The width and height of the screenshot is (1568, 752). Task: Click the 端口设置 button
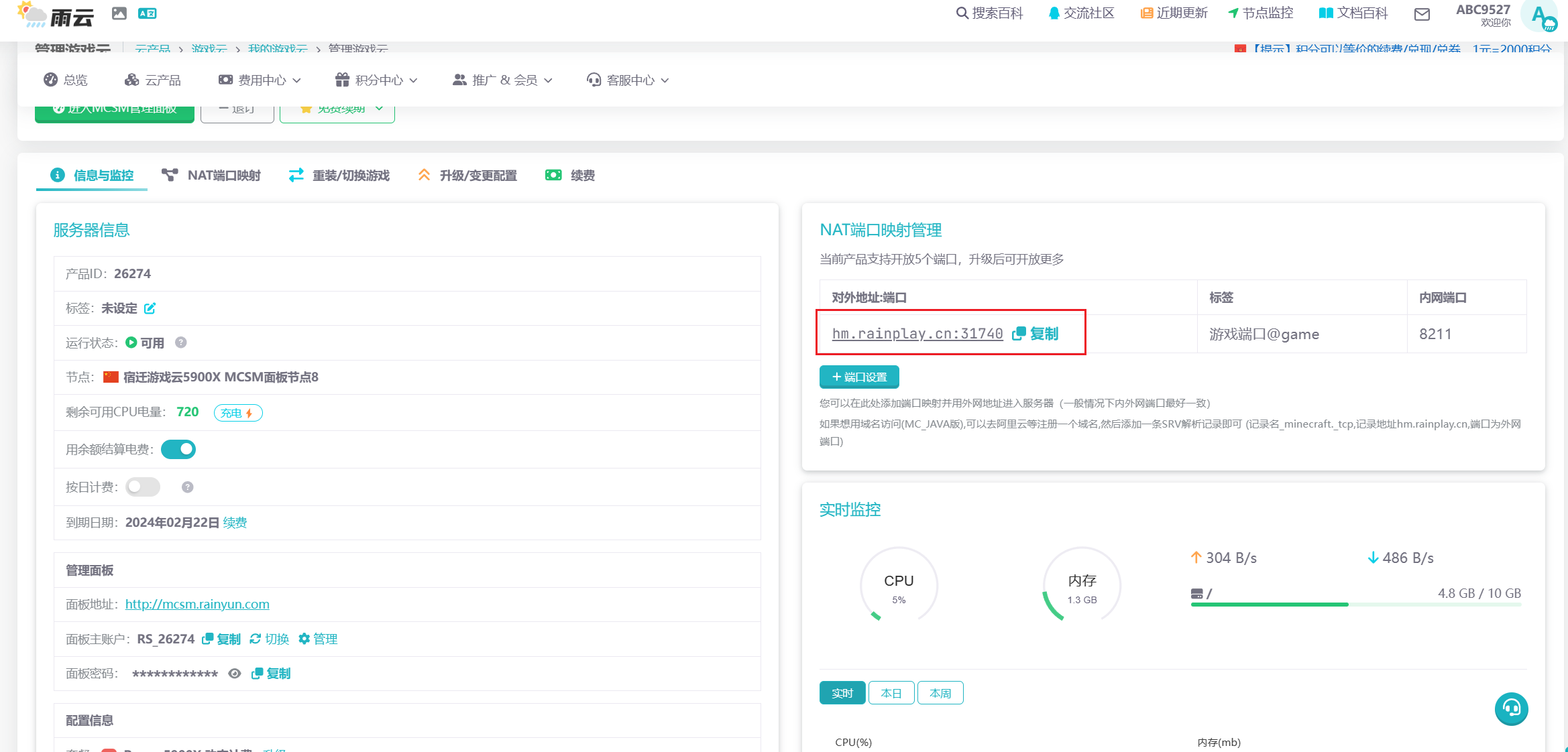pyautogui.click(x=859, y=377)
